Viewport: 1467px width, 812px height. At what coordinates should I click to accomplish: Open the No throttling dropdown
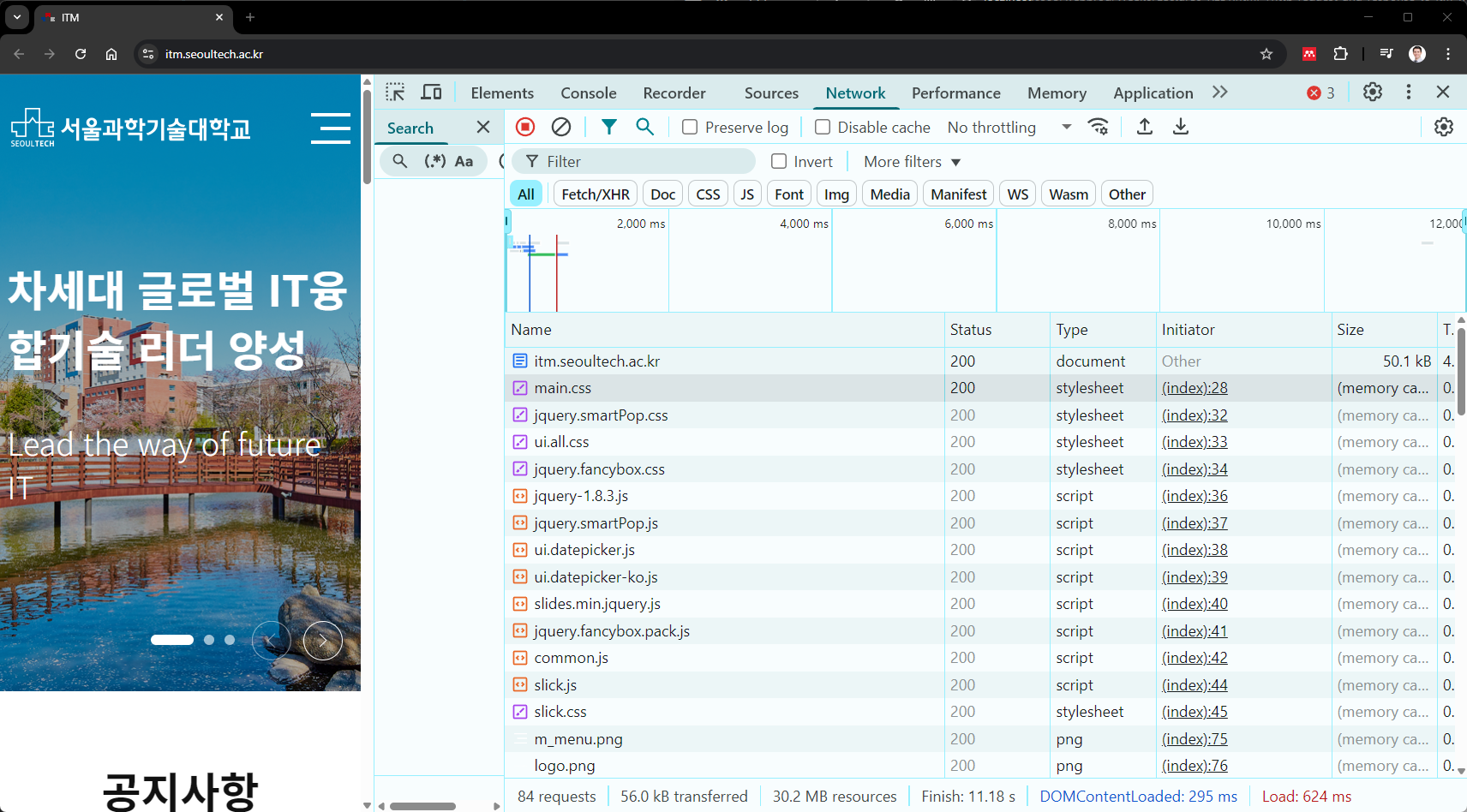(1009, 127)
